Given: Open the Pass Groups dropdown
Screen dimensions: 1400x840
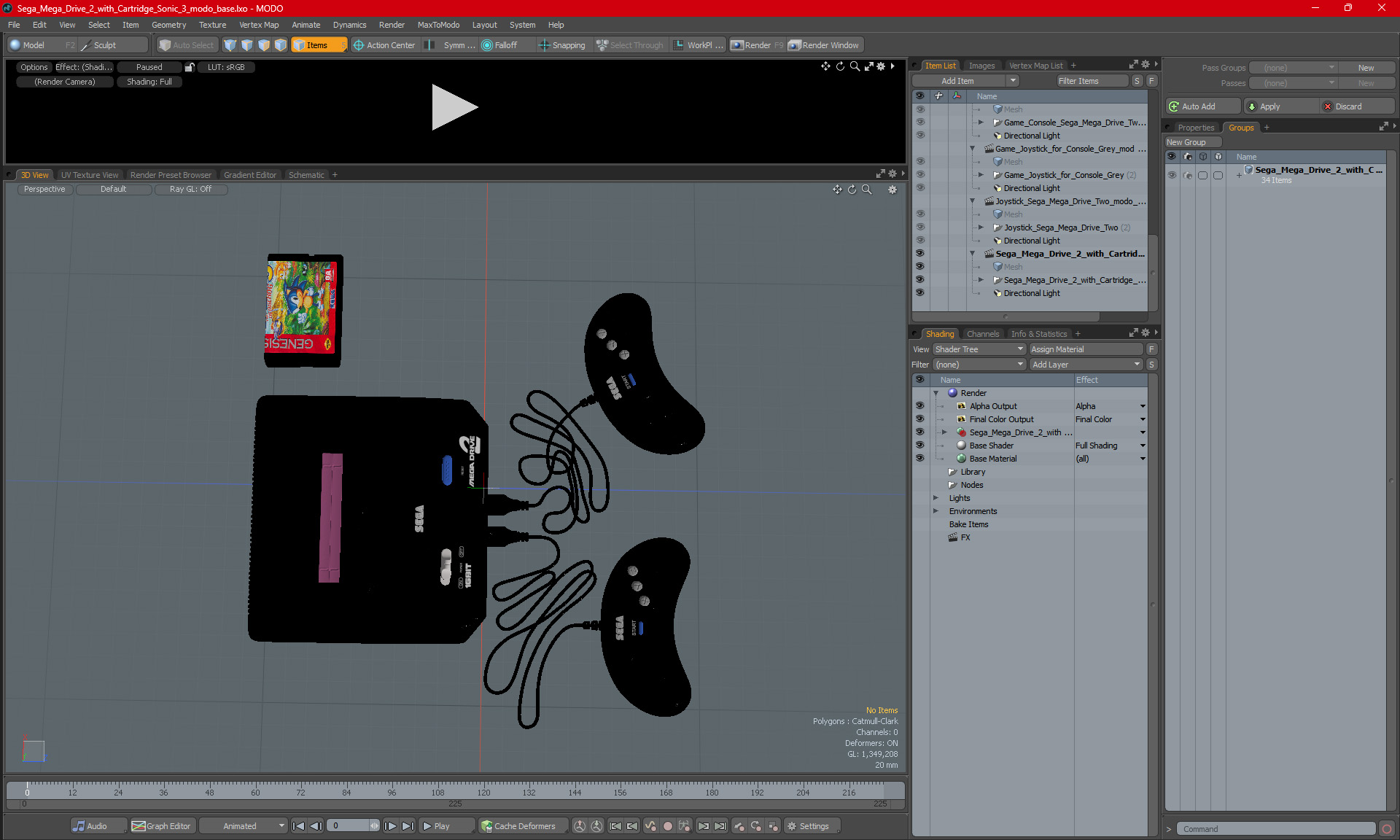Looking at the screenshot, I should [x=1293, y=68].
